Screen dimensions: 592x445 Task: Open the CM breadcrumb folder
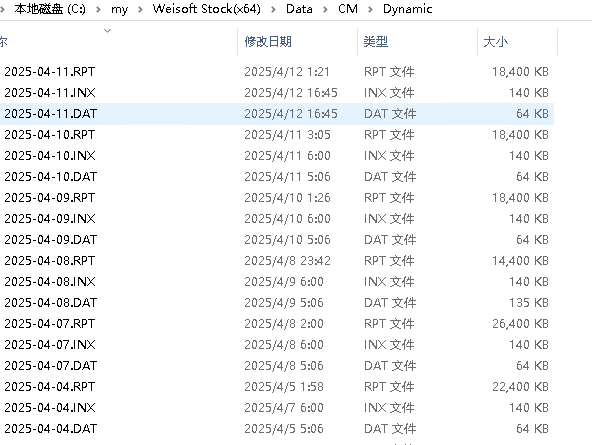[x=348, y=9]
